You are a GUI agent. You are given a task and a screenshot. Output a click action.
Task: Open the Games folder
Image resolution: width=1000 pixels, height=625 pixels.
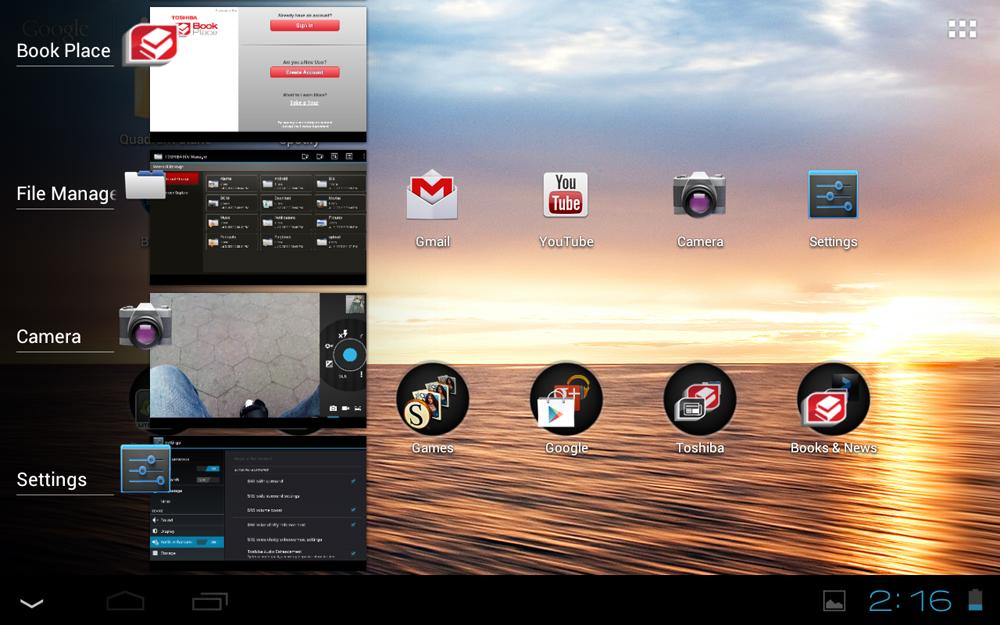(x=432, y=399)
